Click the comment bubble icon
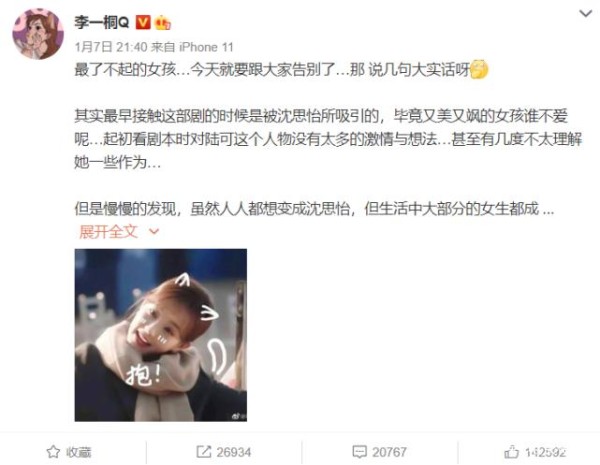Image resolution: width=600 pixels, height=465 pixels. click(x=359, y=452)
